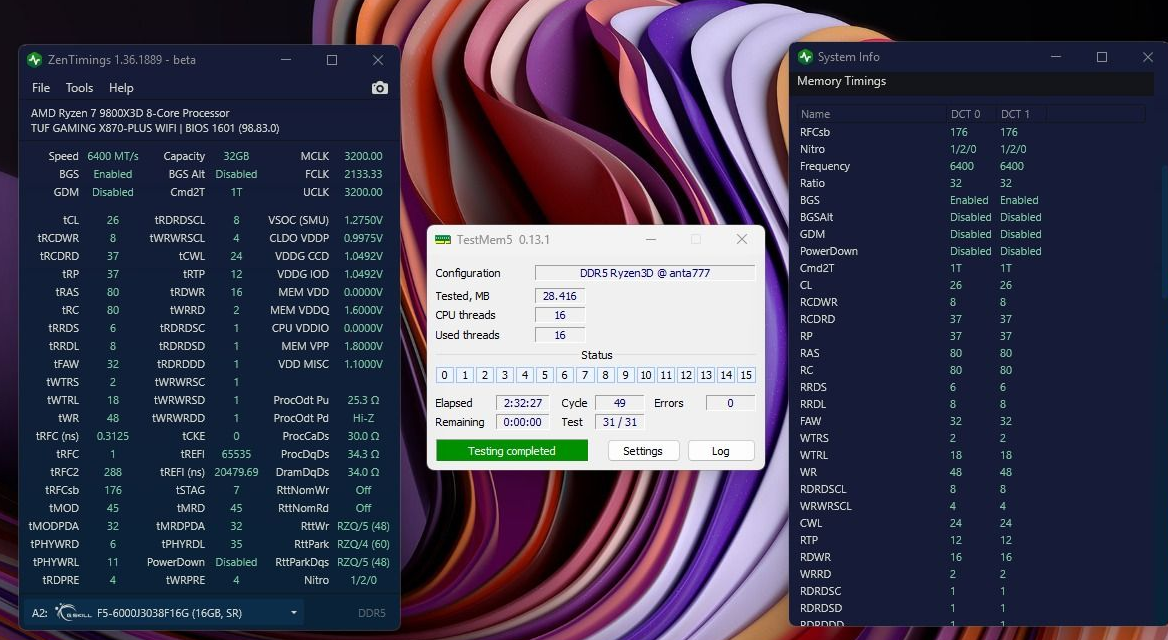Open the Tools menu in ZenTimings
The width and height of the screenshot is (1168, 640).
tap(79, 88)
